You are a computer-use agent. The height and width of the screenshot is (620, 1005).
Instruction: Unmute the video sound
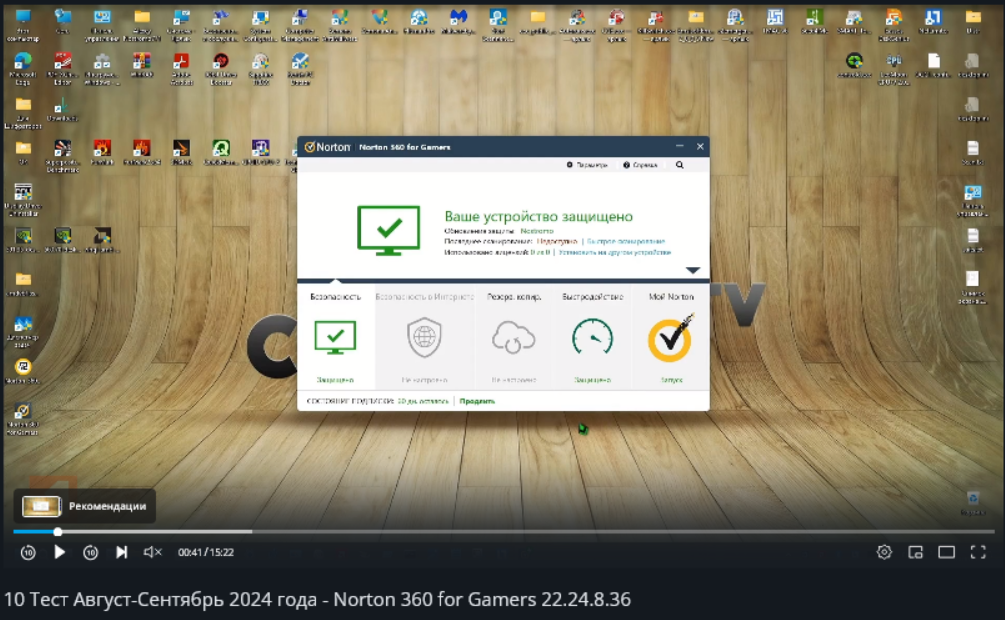152,552
